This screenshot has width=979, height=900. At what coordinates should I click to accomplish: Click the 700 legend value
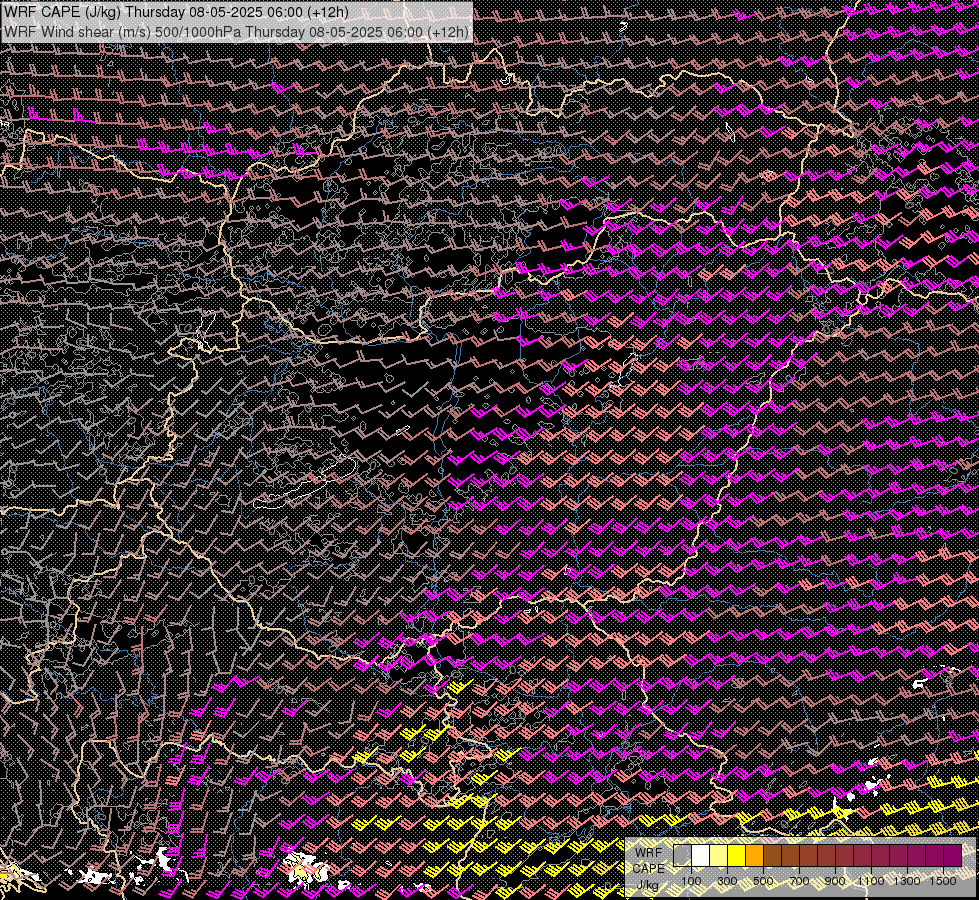[799, 881]
